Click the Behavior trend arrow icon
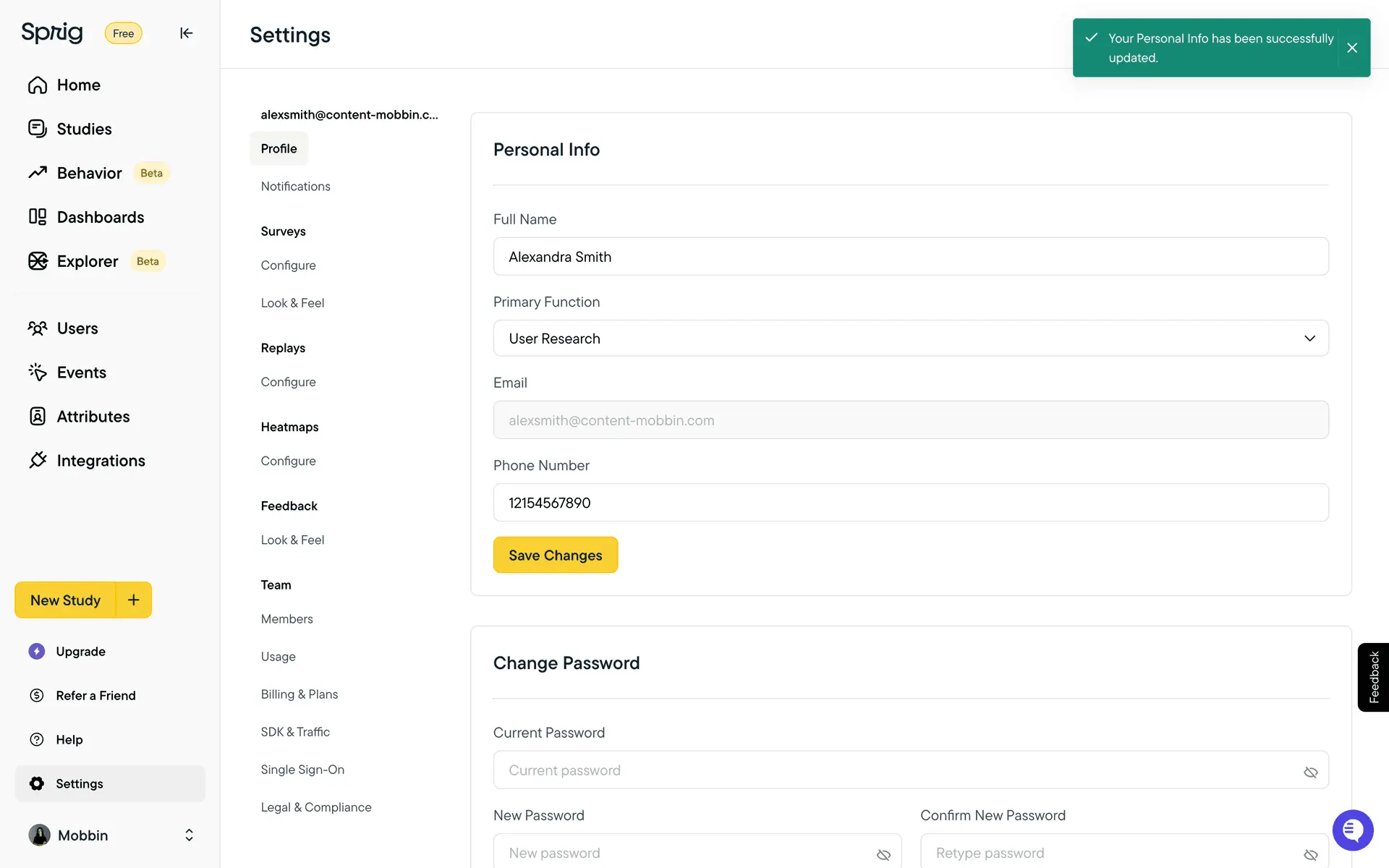This screenshot has height=868, width=1389. [x=38, y=173]
